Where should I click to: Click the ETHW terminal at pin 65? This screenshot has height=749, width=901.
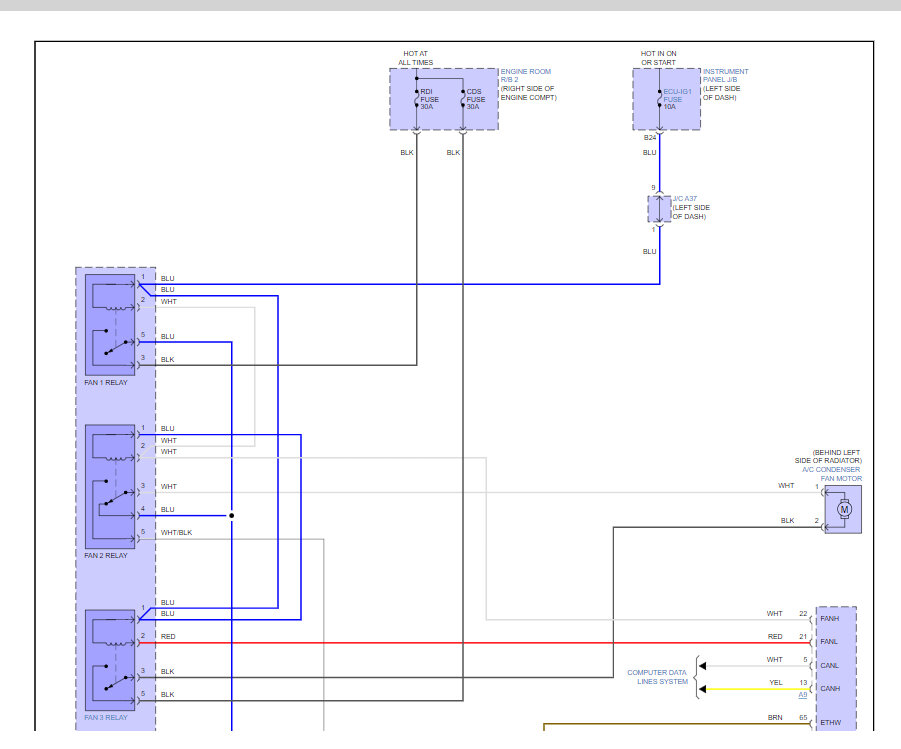[x=830, y=722]
